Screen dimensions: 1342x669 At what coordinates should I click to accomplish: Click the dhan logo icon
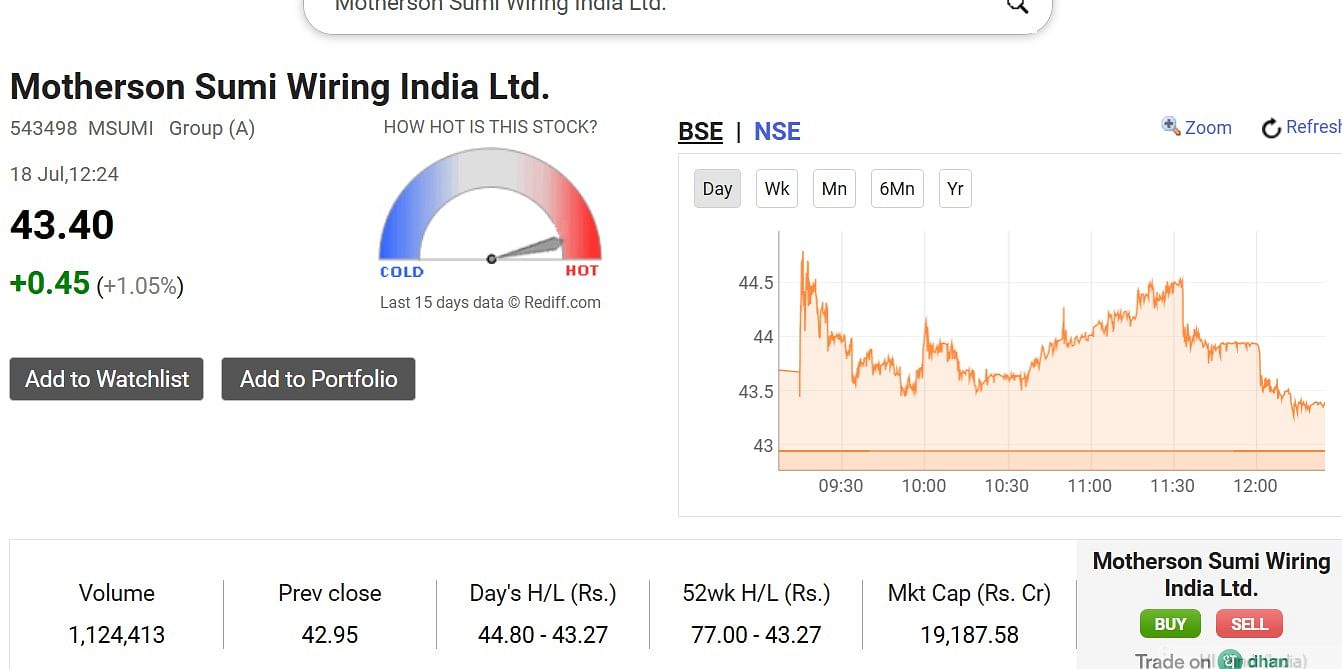(1230, 660)
